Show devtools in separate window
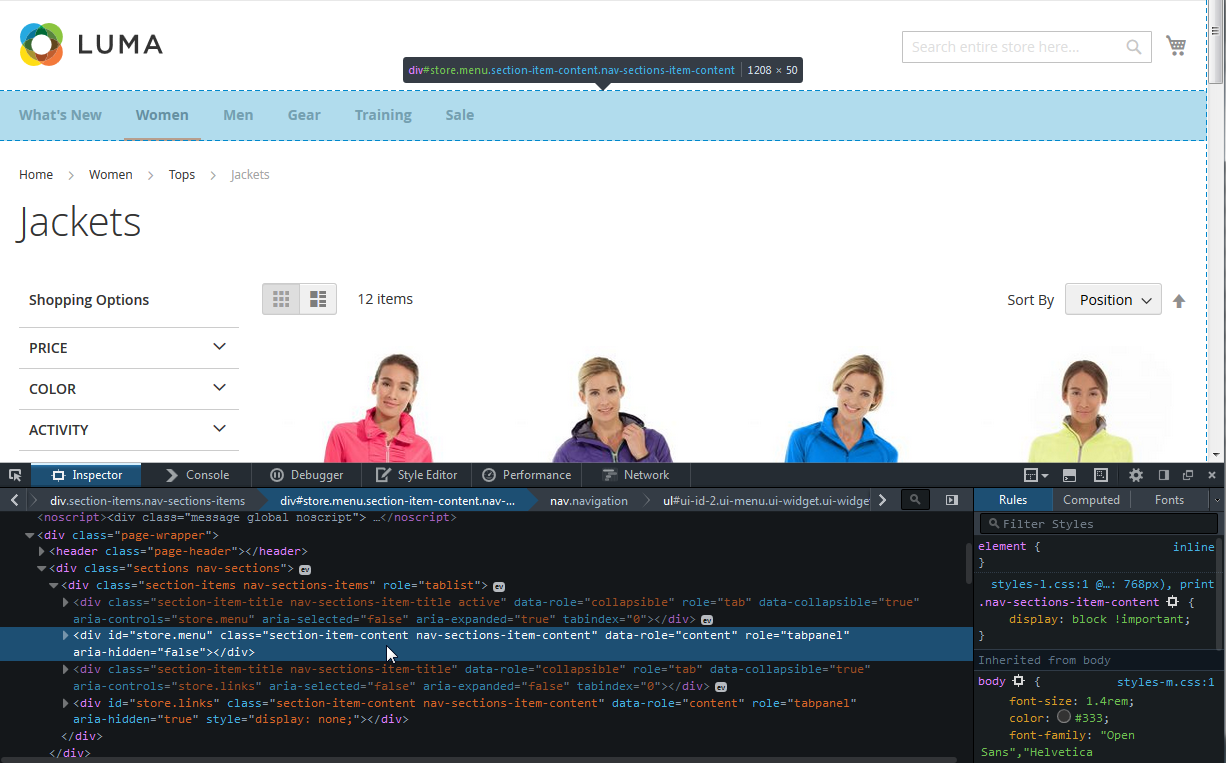 click(x=1188, y=475)
